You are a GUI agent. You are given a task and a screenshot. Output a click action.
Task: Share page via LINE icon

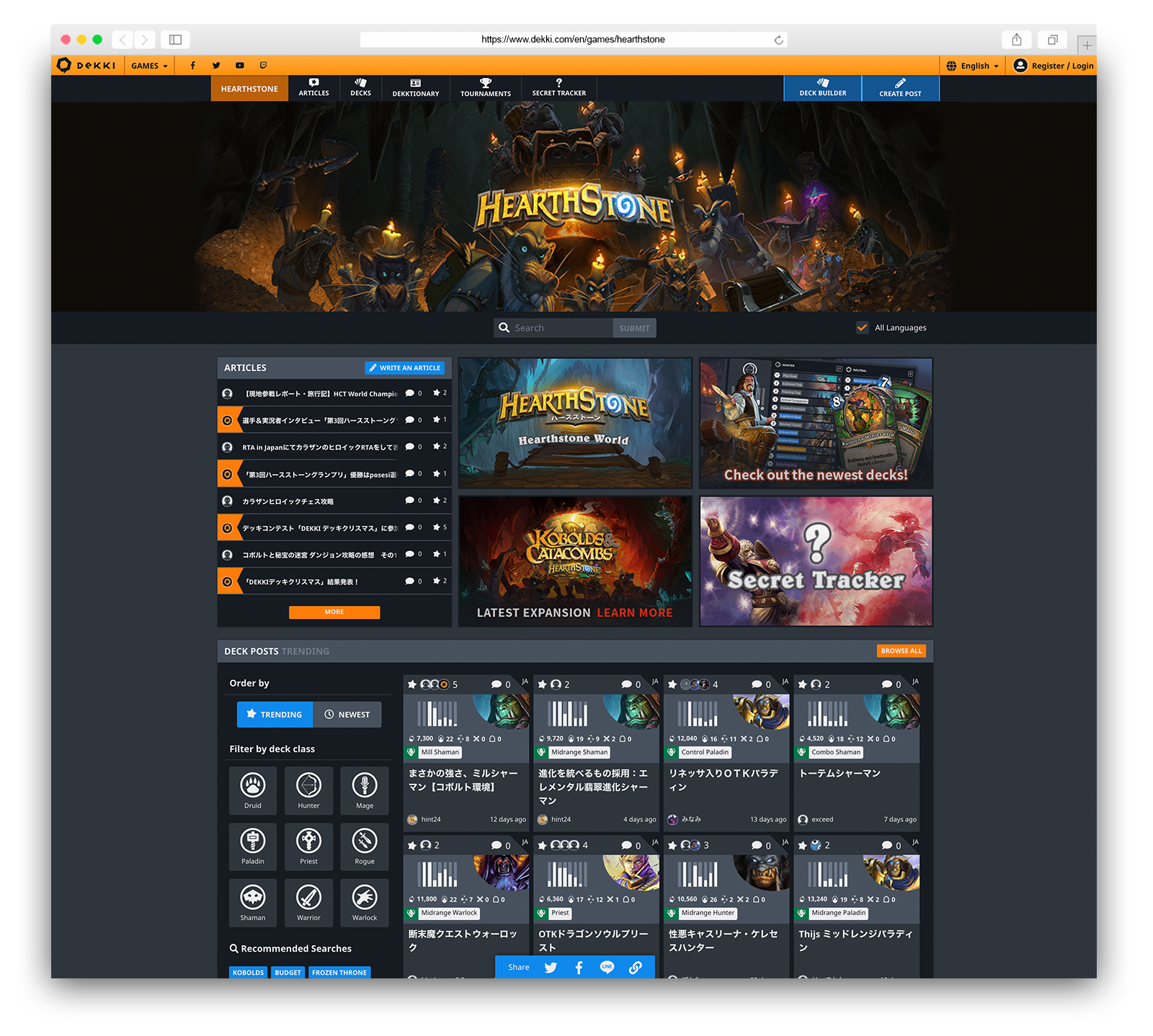coord(607,968)
